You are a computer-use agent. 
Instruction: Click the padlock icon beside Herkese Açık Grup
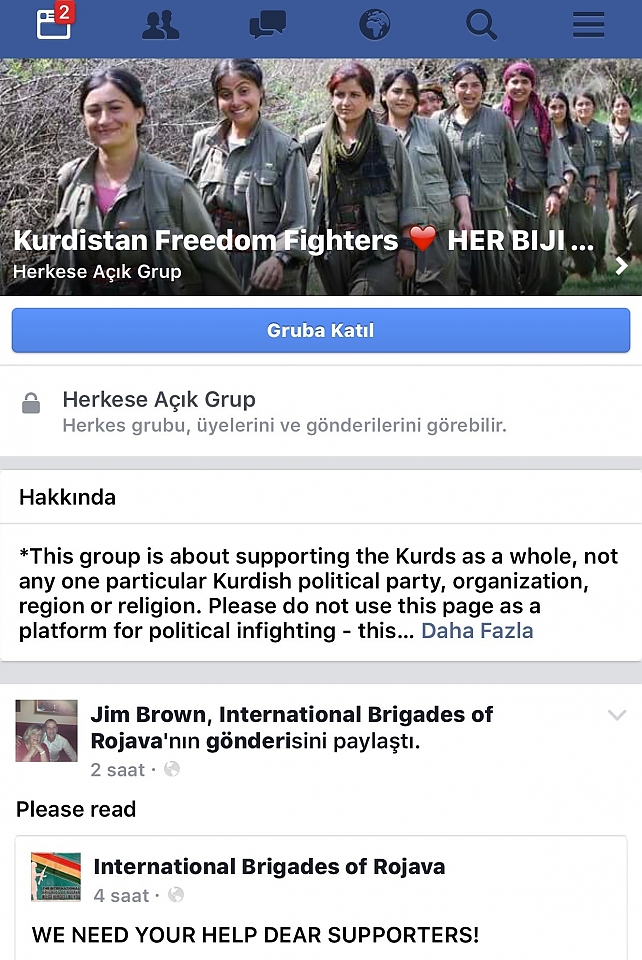pyautogui.click(x=31, y=403)
